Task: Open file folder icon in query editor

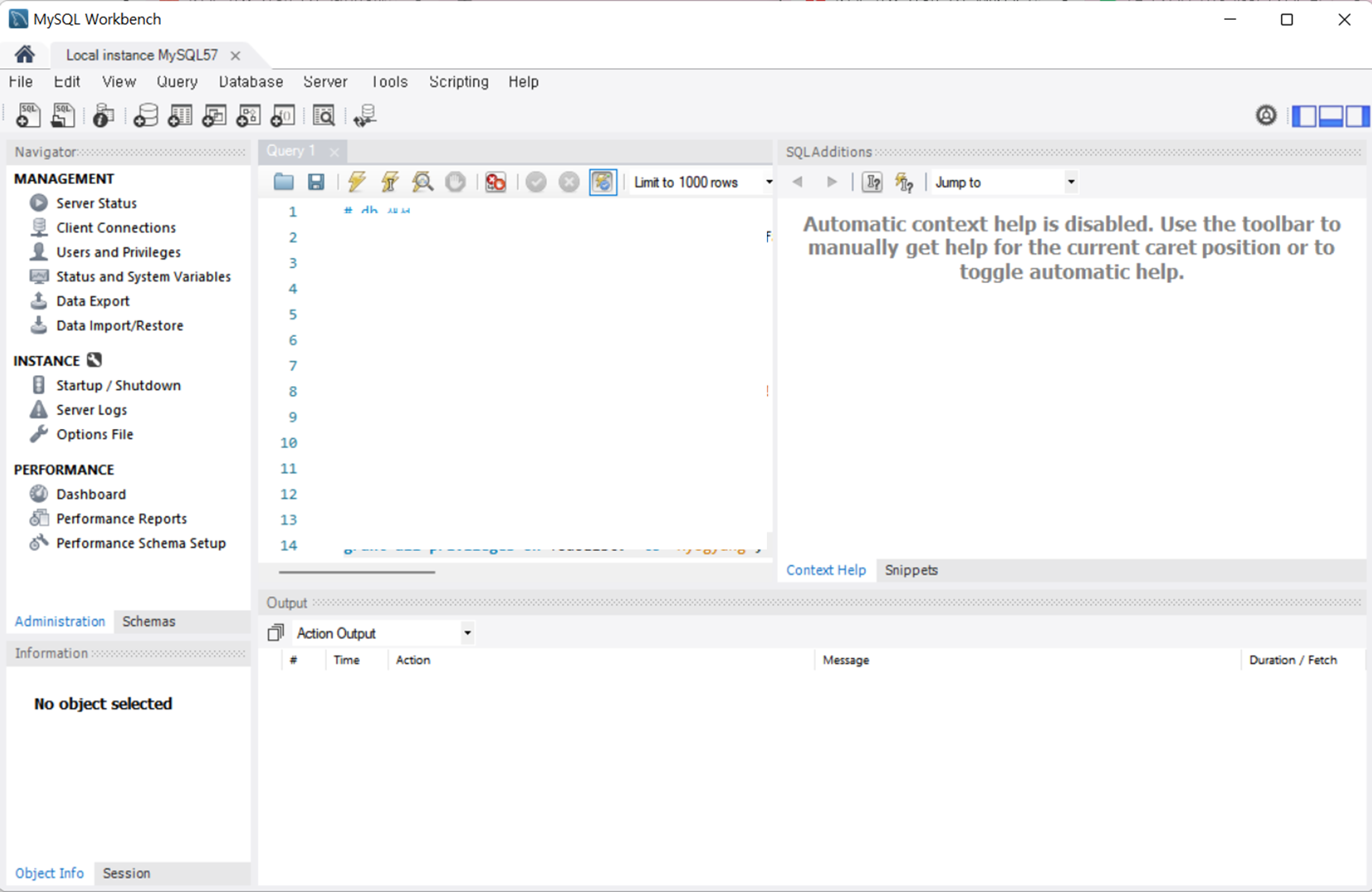Action: click(x=283, y=182)
